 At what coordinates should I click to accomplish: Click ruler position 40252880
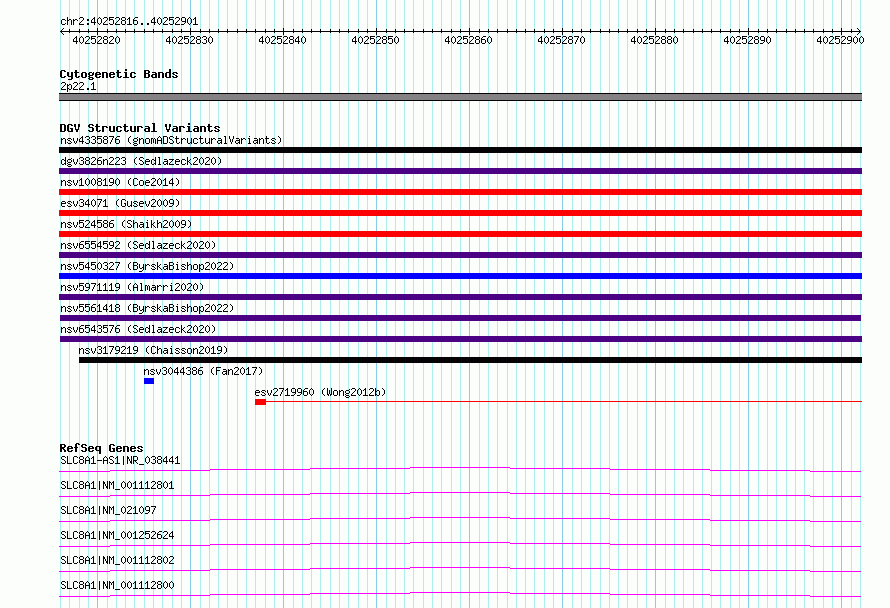(654, 40)
